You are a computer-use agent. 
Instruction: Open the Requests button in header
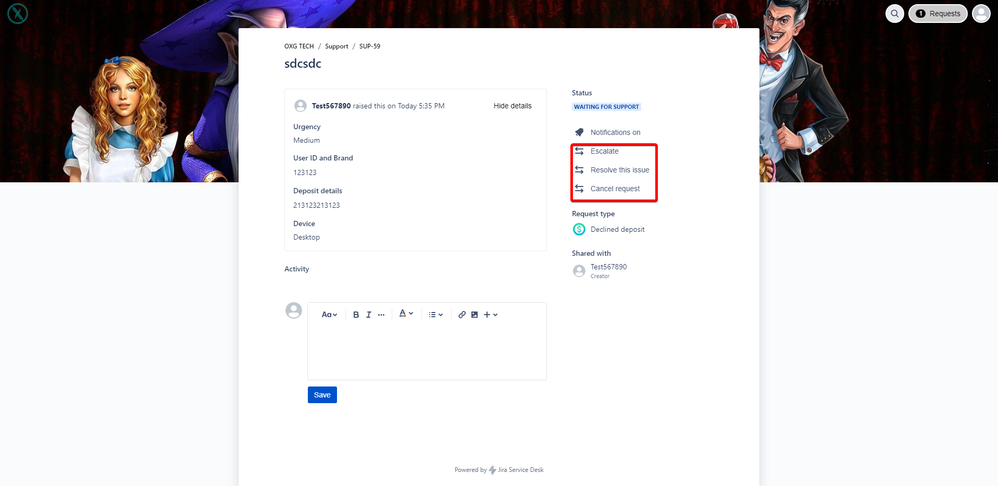pyautogui.click(x=938, y=13)
